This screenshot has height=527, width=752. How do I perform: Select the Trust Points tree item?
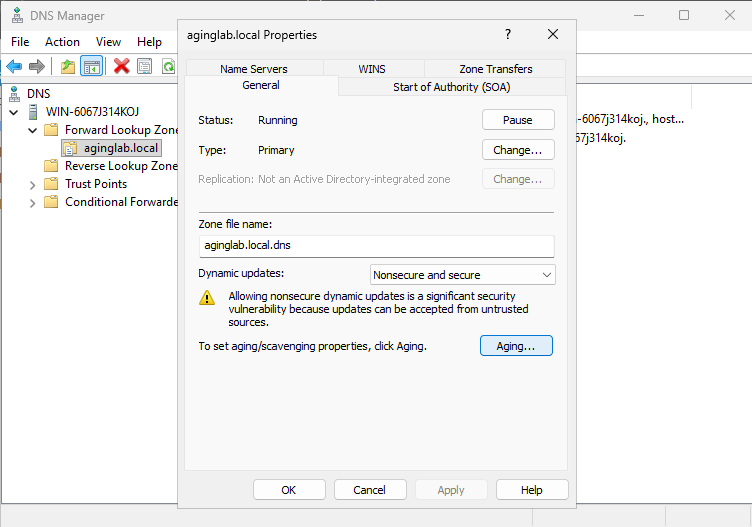96,184
